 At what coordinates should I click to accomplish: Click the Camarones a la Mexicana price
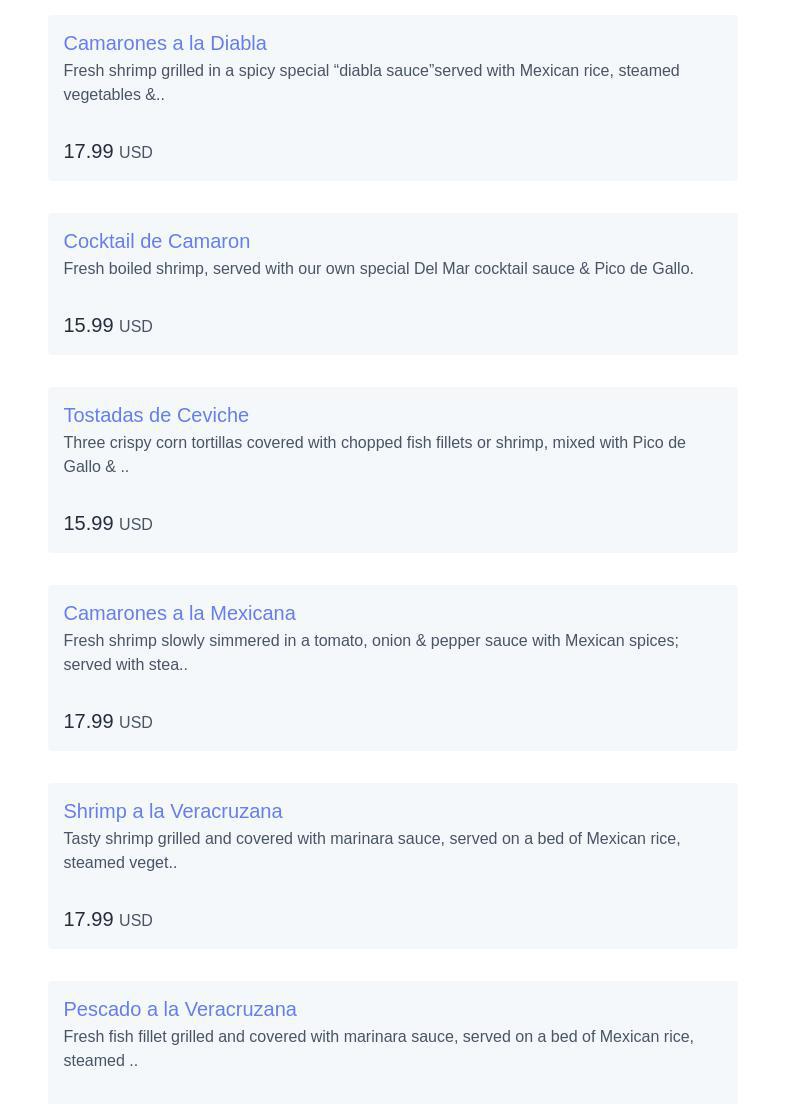point(108,721)
